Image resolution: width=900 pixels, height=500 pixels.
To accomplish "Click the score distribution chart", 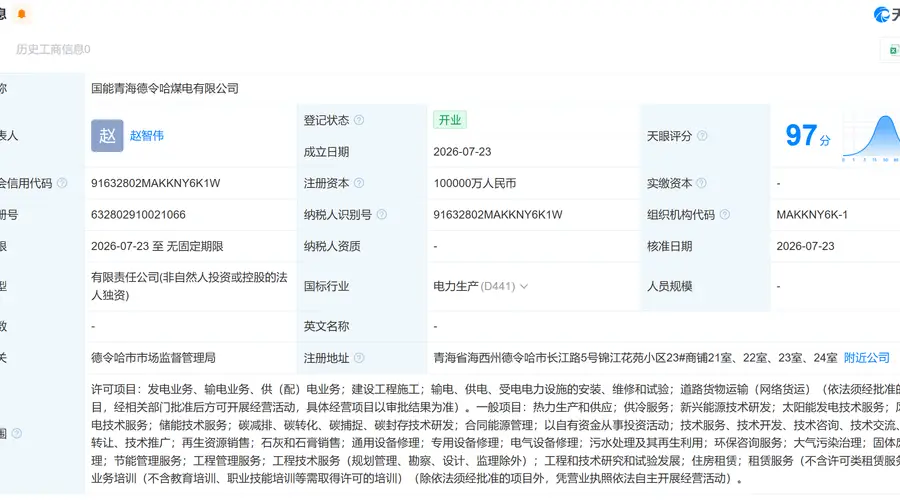I will [x=871, y=138].
